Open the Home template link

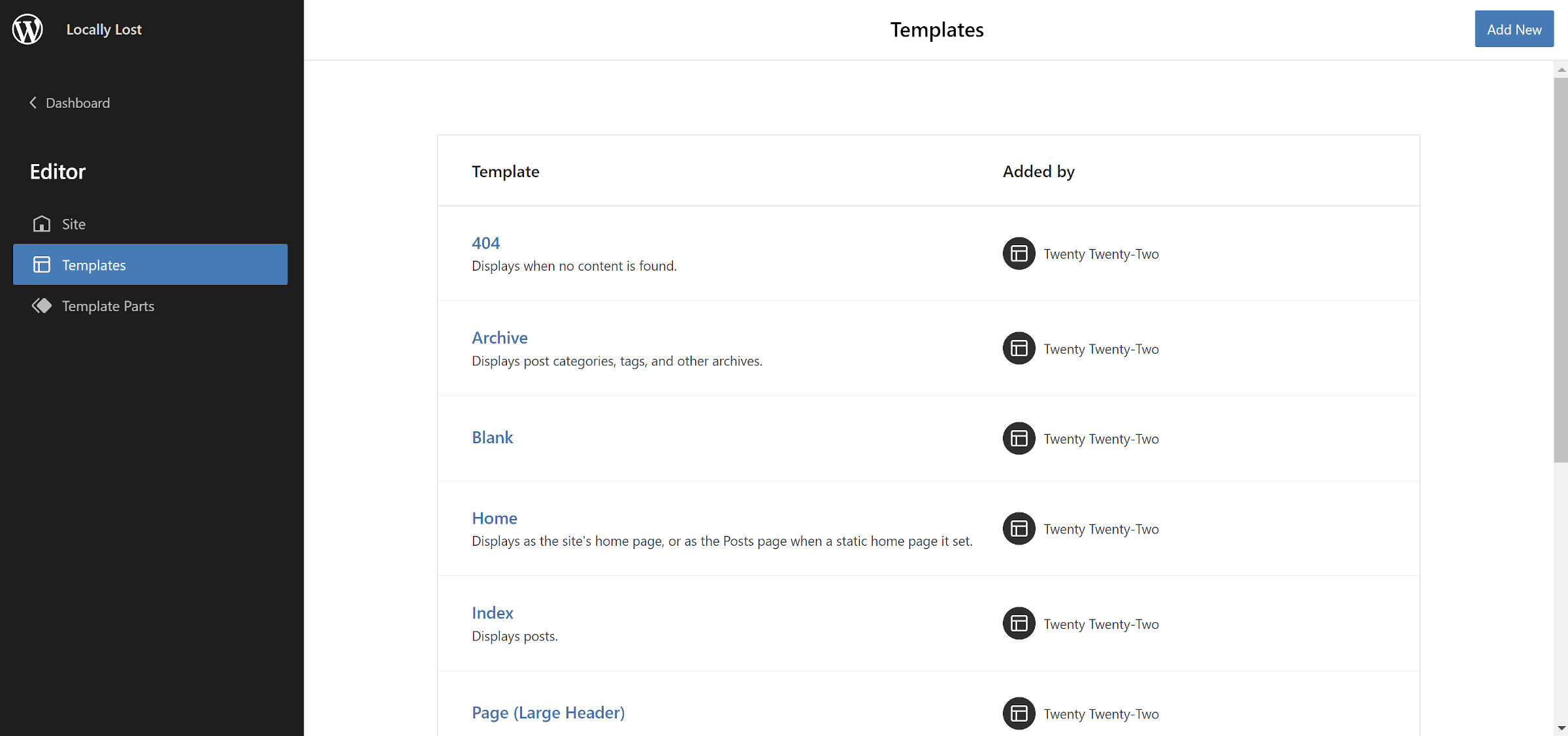tap(494, 518)
